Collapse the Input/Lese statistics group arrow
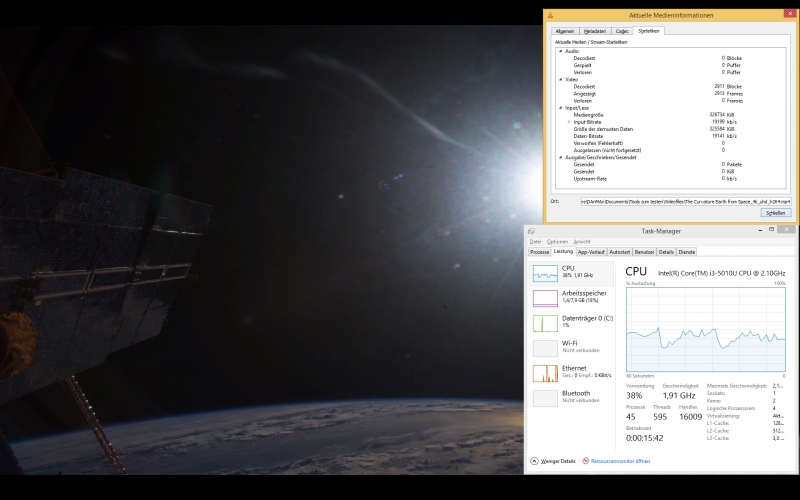Screen dimensions: 800x500 click(561, 108)
